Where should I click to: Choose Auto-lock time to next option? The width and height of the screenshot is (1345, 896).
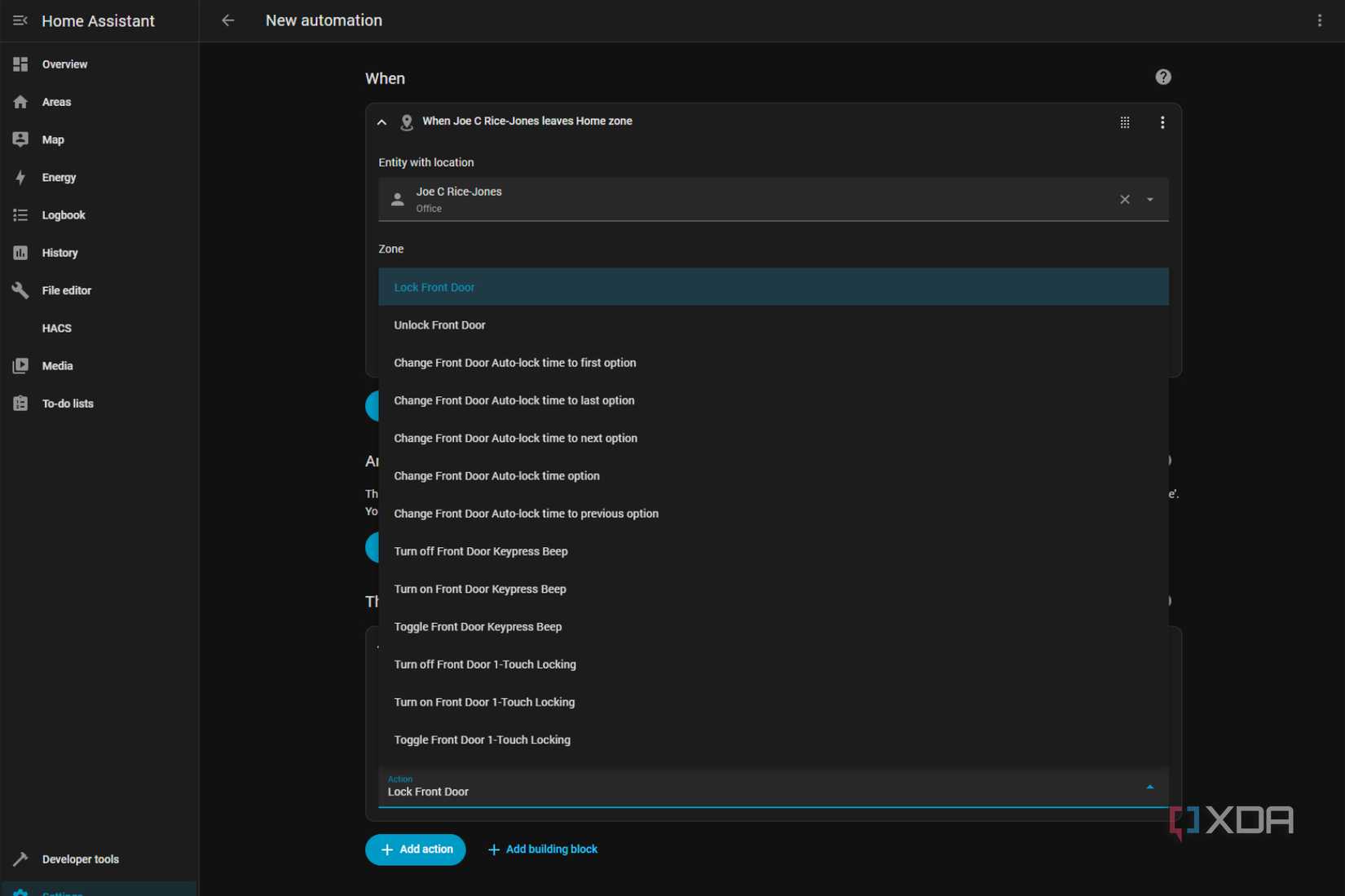click(x=773, y=438)
